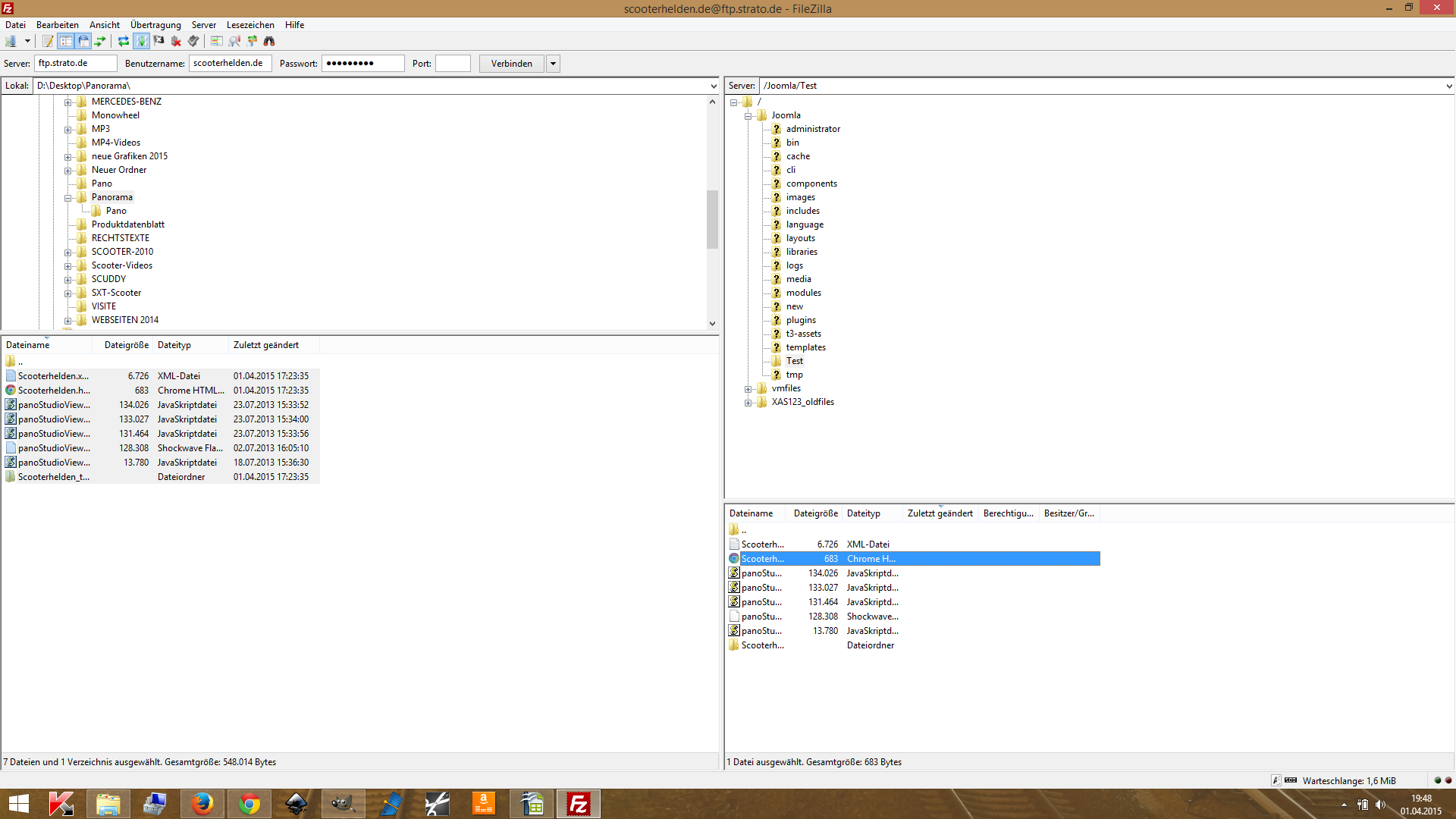Screen dimensions: 1456x819
Task: Click the local tree vertical scrollbar thumb
Action: [712, 220]
